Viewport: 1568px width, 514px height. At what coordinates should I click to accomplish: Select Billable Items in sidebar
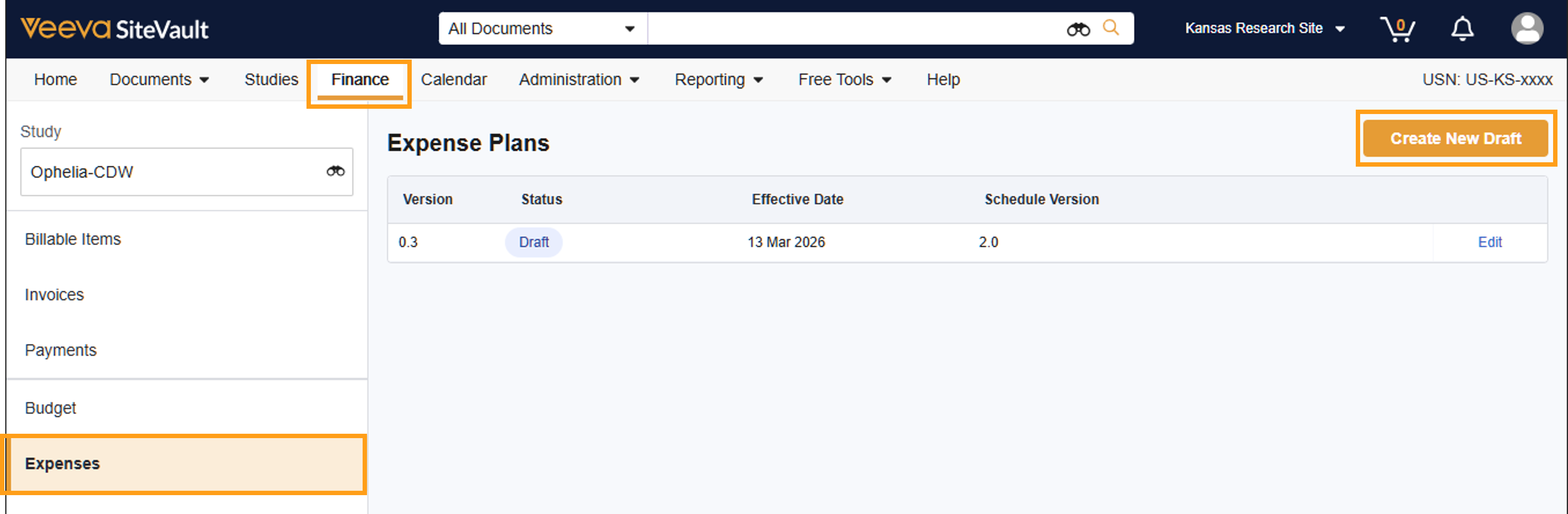point(73,239)
